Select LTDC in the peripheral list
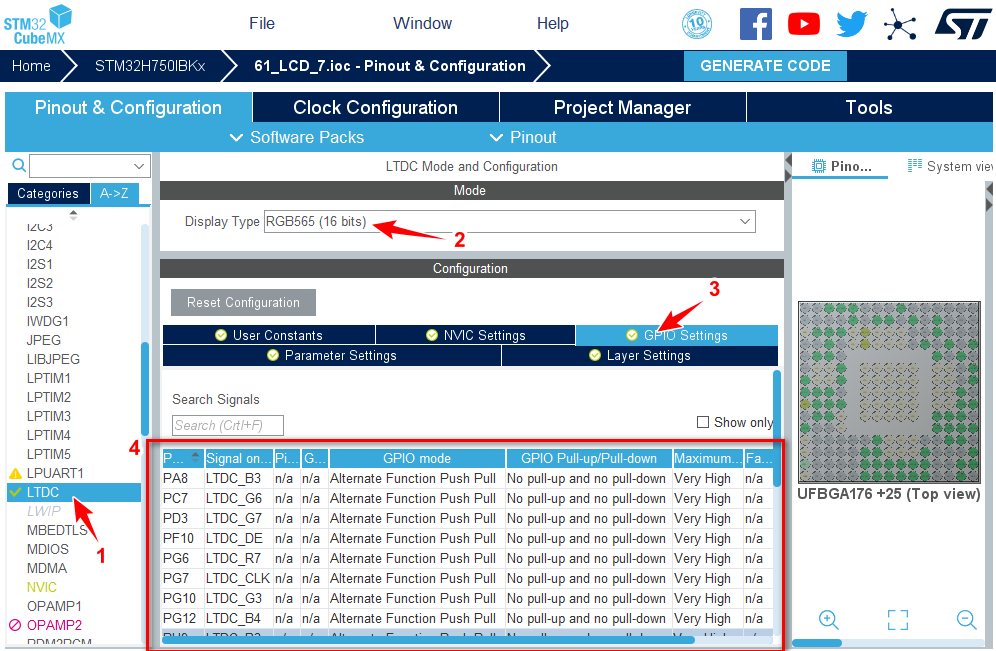996x651 pixels. tap(43, 492)
